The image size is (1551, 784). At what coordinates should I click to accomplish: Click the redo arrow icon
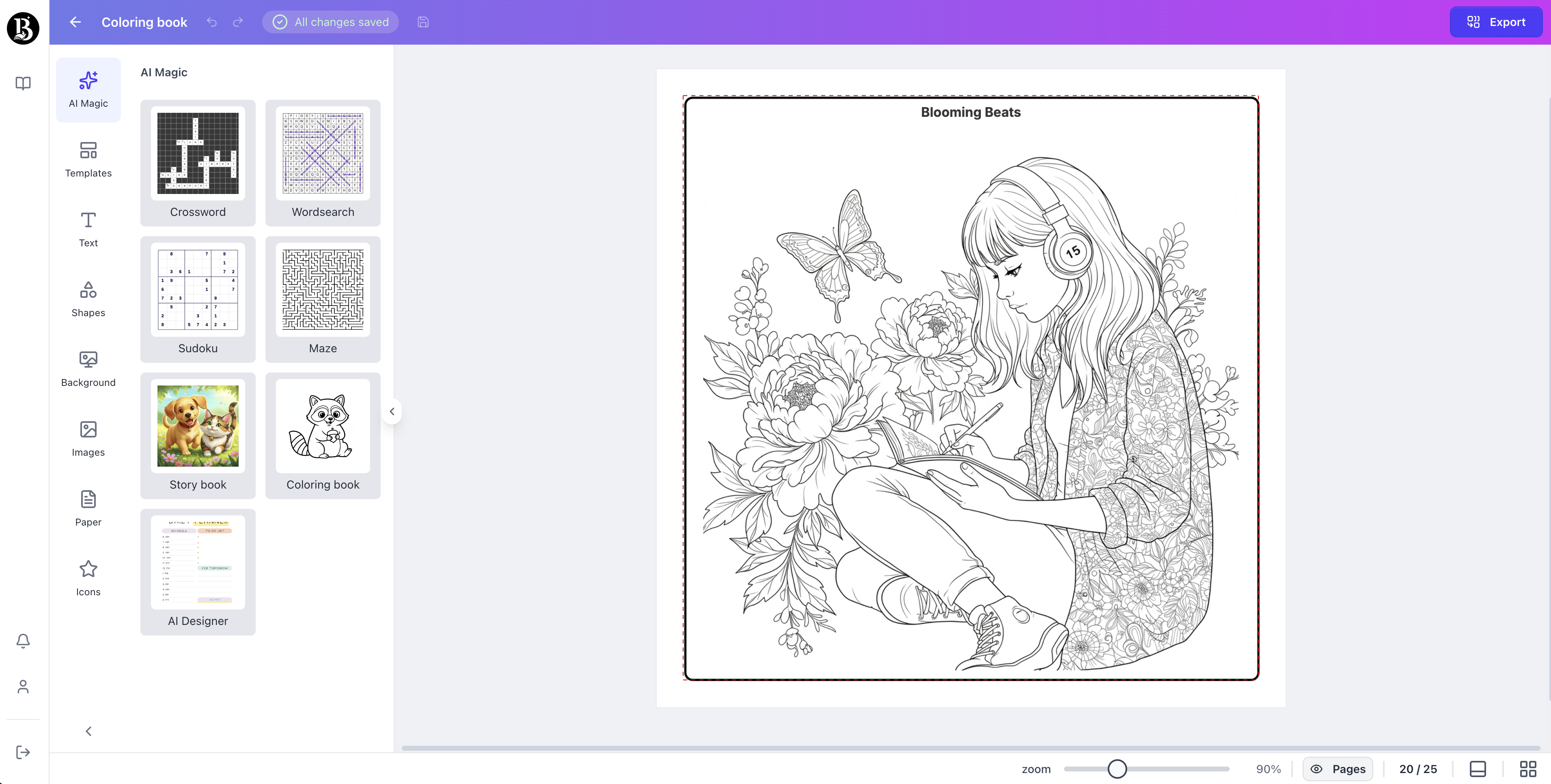(238, 22)
